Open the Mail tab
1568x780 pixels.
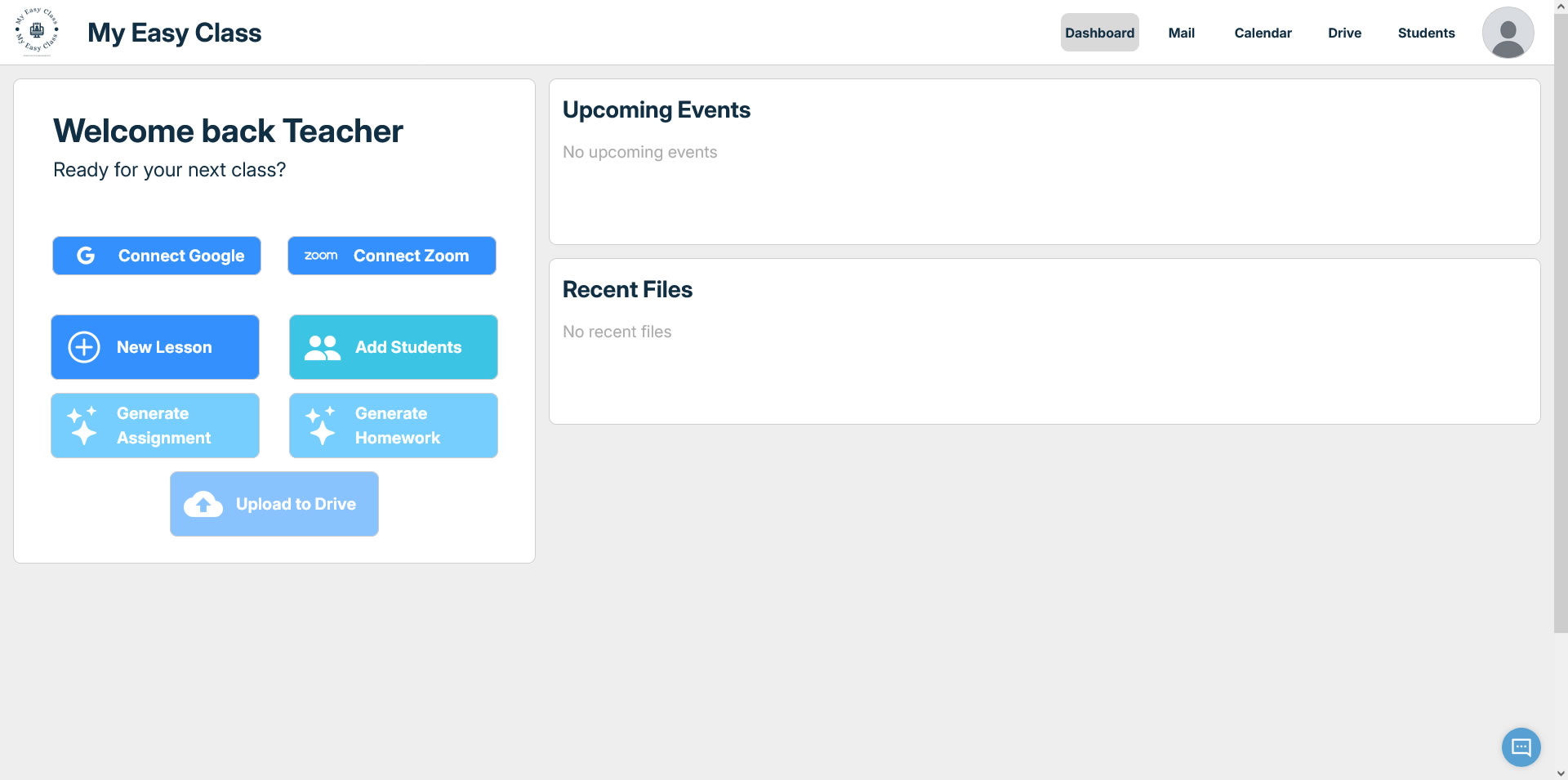(1181, 33)
